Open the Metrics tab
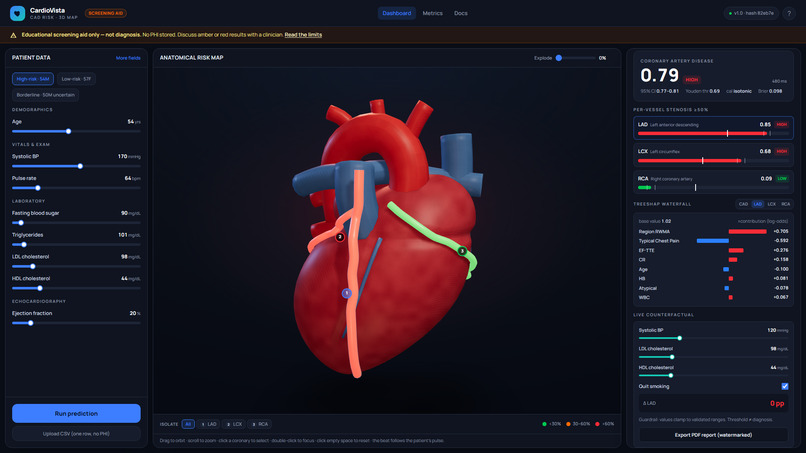806x453 pixels. [432, 13]
